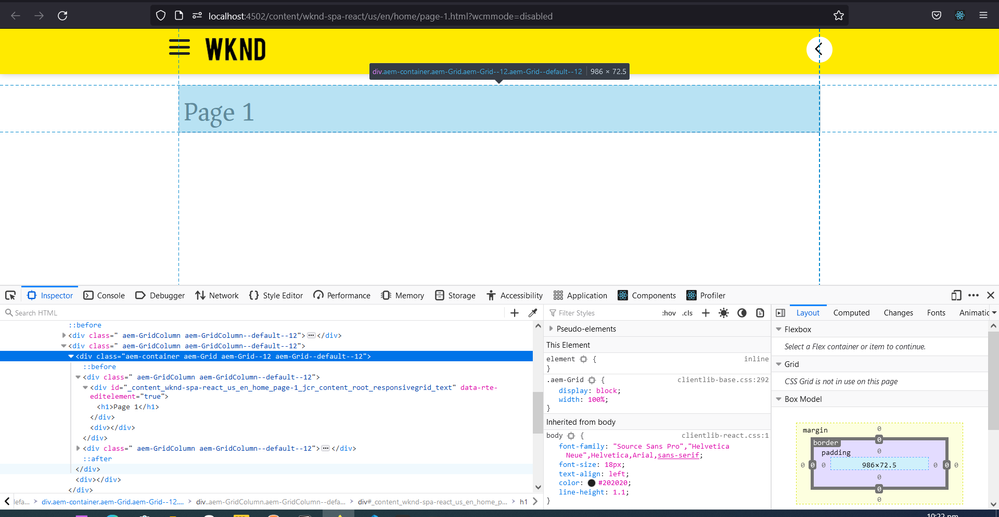
Task: Reload the page in the browser
Action: pyautogui.click(x=62, y=16)
